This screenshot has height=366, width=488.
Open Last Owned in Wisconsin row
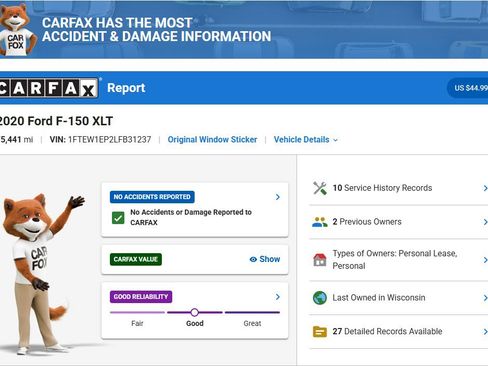point(399,298)
